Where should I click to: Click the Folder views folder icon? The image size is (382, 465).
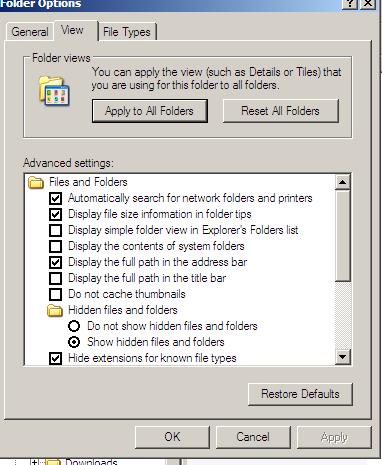pos(54,91)
